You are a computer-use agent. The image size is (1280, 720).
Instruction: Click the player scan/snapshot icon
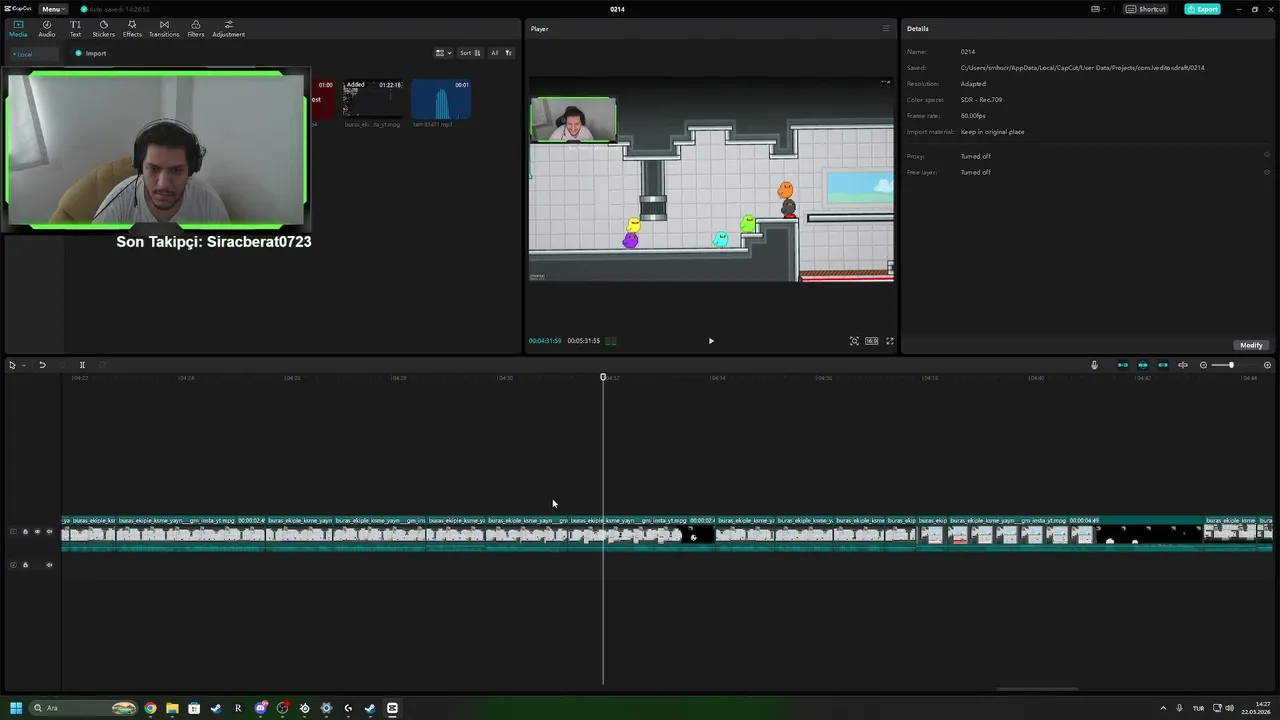point(854,341)
